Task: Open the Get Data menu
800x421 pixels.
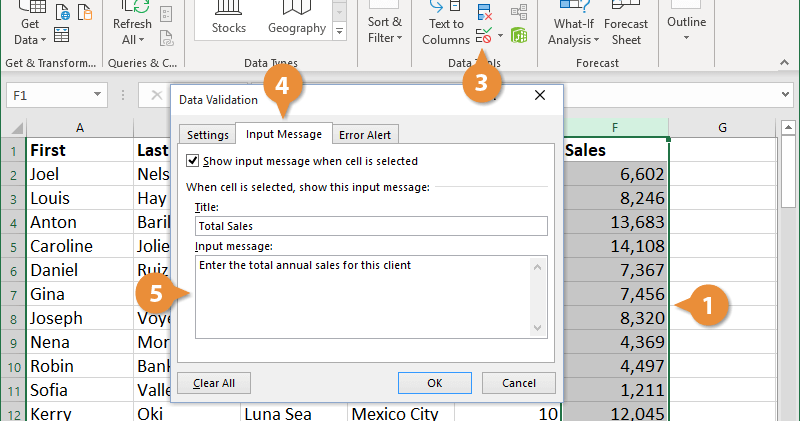Action: [x=30, y=30]
